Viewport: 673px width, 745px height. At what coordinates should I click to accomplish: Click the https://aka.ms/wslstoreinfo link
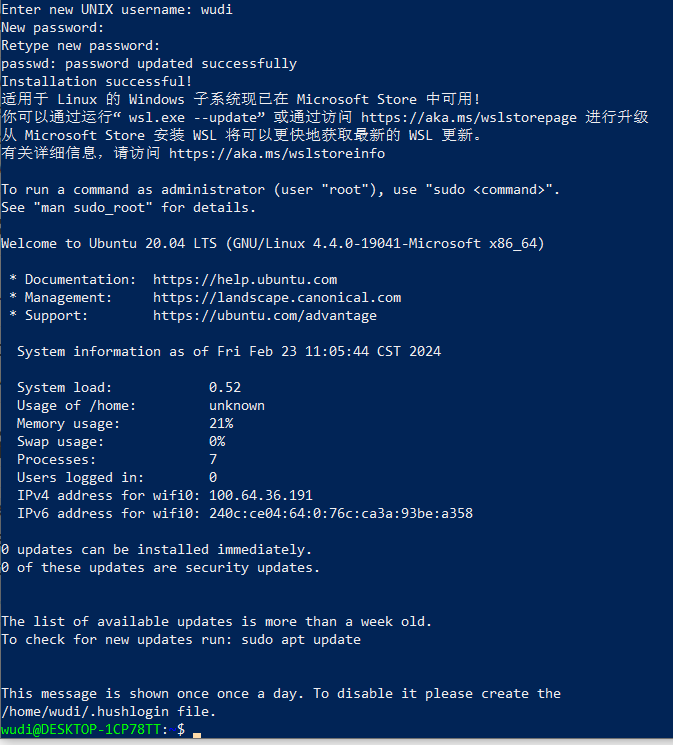pos(277,154)
